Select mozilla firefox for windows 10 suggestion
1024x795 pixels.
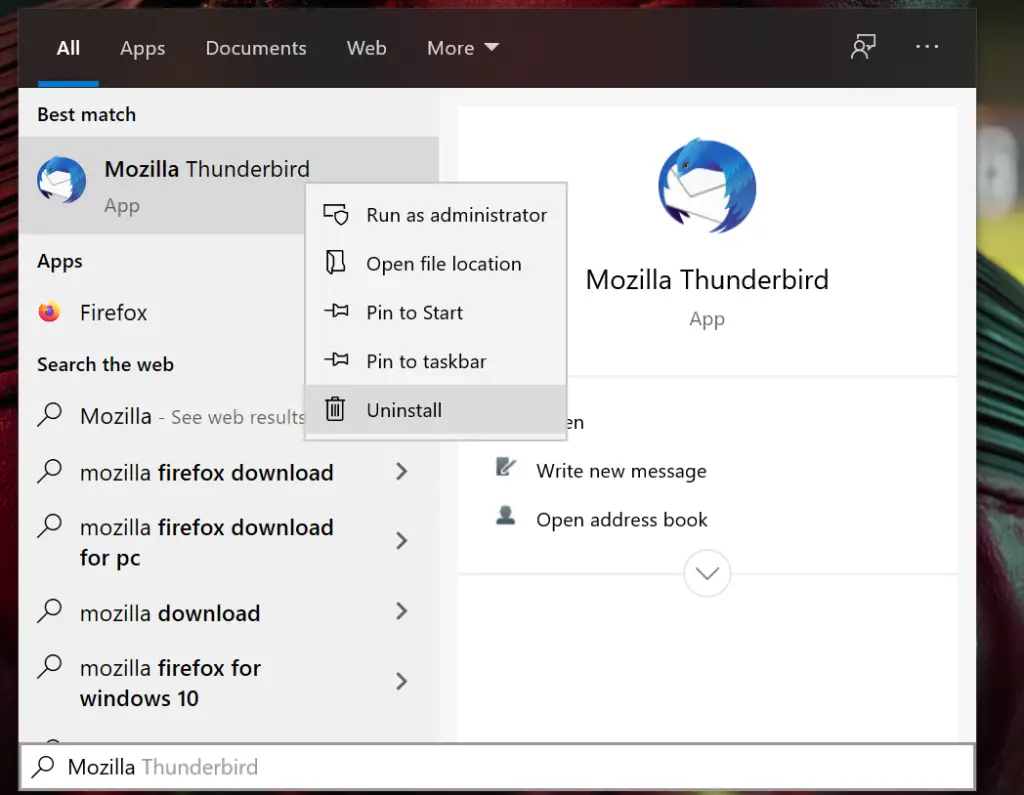(170, 683)
